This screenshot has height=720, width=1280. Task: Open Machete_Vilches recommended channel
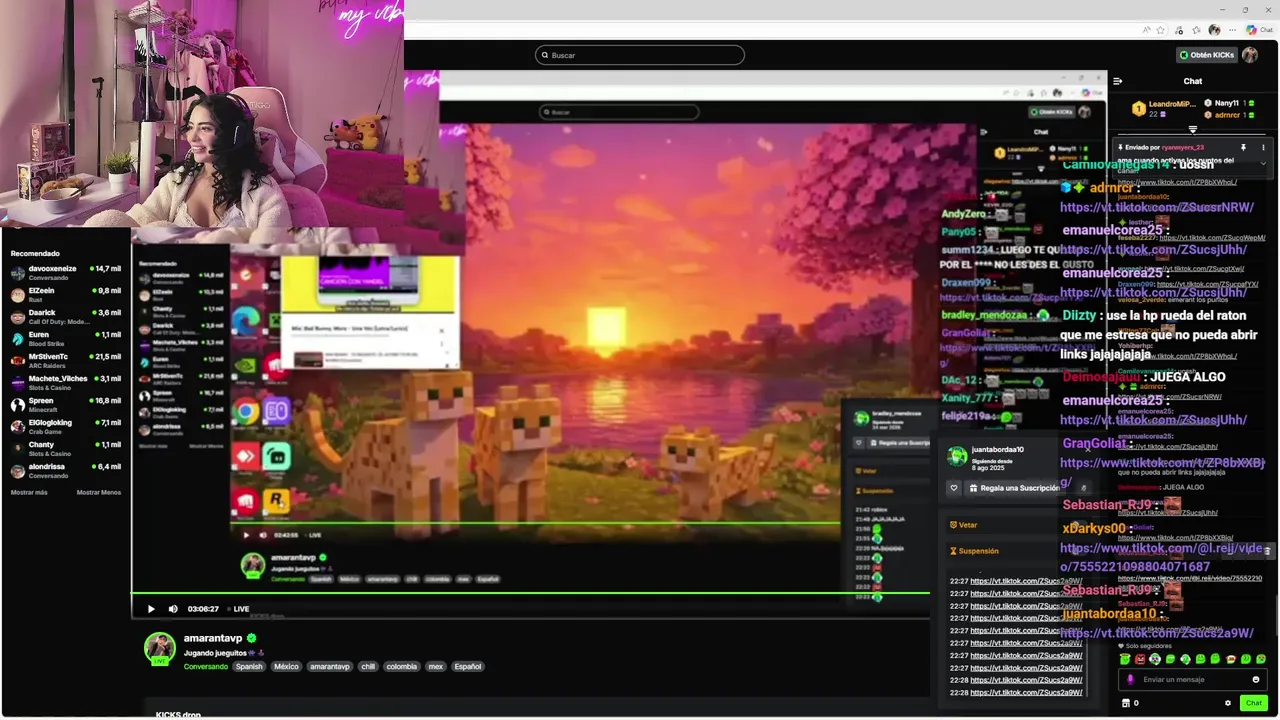(66, 382)
